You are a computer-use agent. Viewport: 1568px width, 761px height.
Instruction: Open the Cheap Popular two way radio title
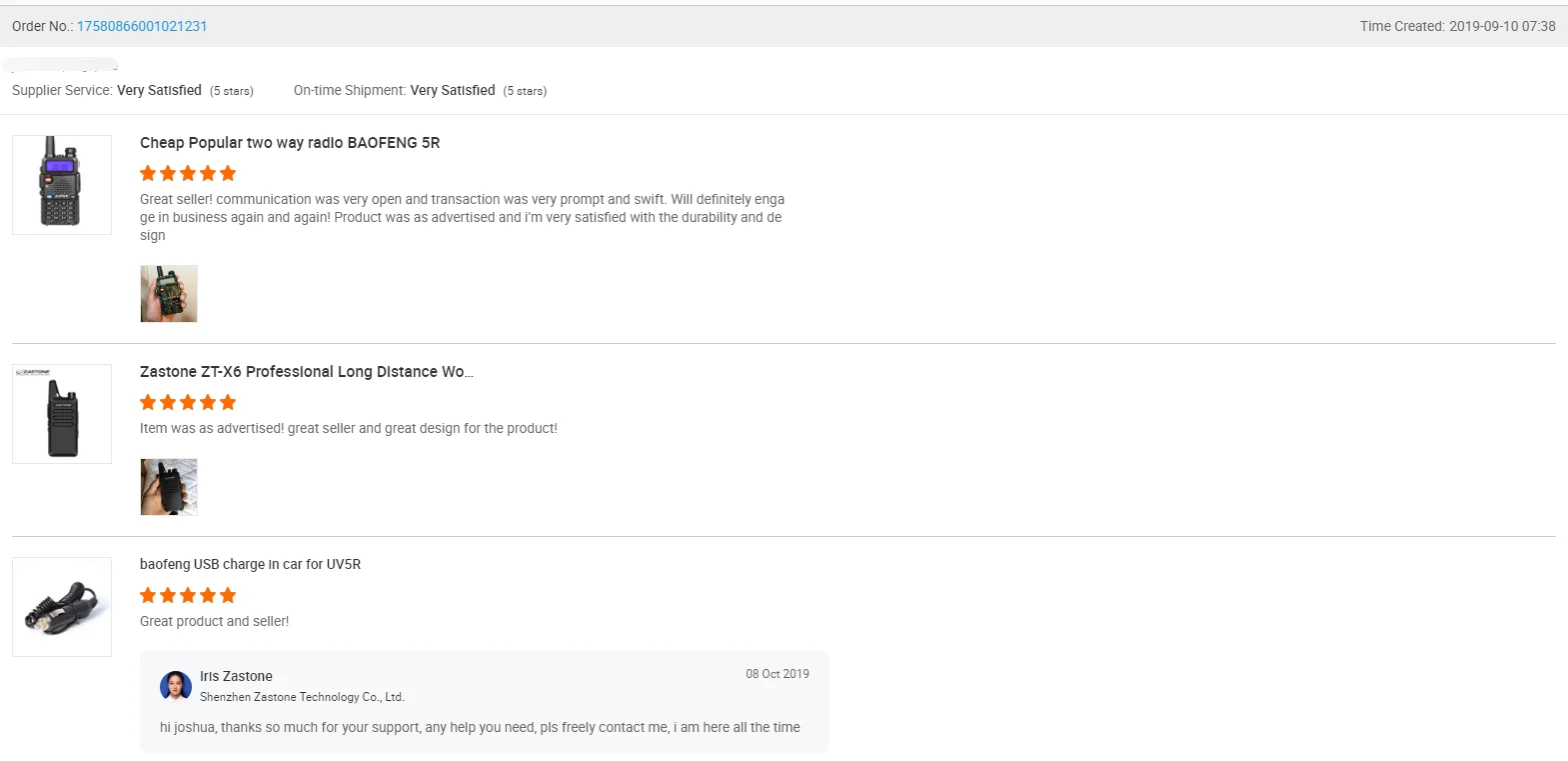tap(290, 143)
